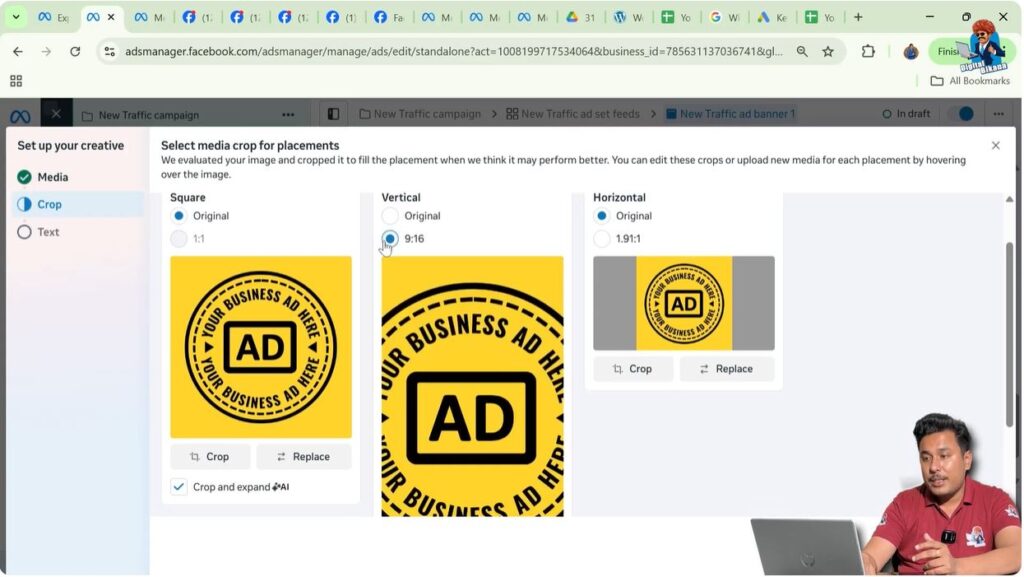Select the 1:1 ratio for Square placement
1024x577 pixels.
point(178,239)
